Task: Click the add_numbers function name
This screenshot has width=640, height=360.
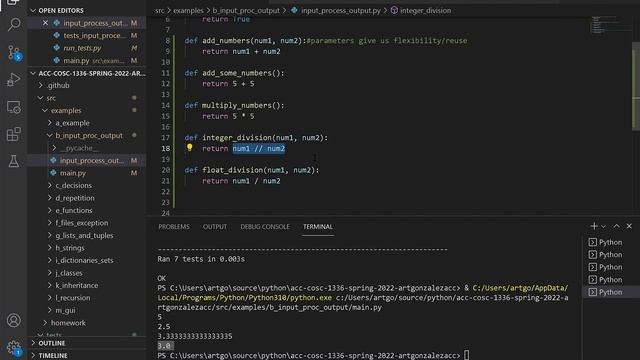Action: [x=226, y=41]
